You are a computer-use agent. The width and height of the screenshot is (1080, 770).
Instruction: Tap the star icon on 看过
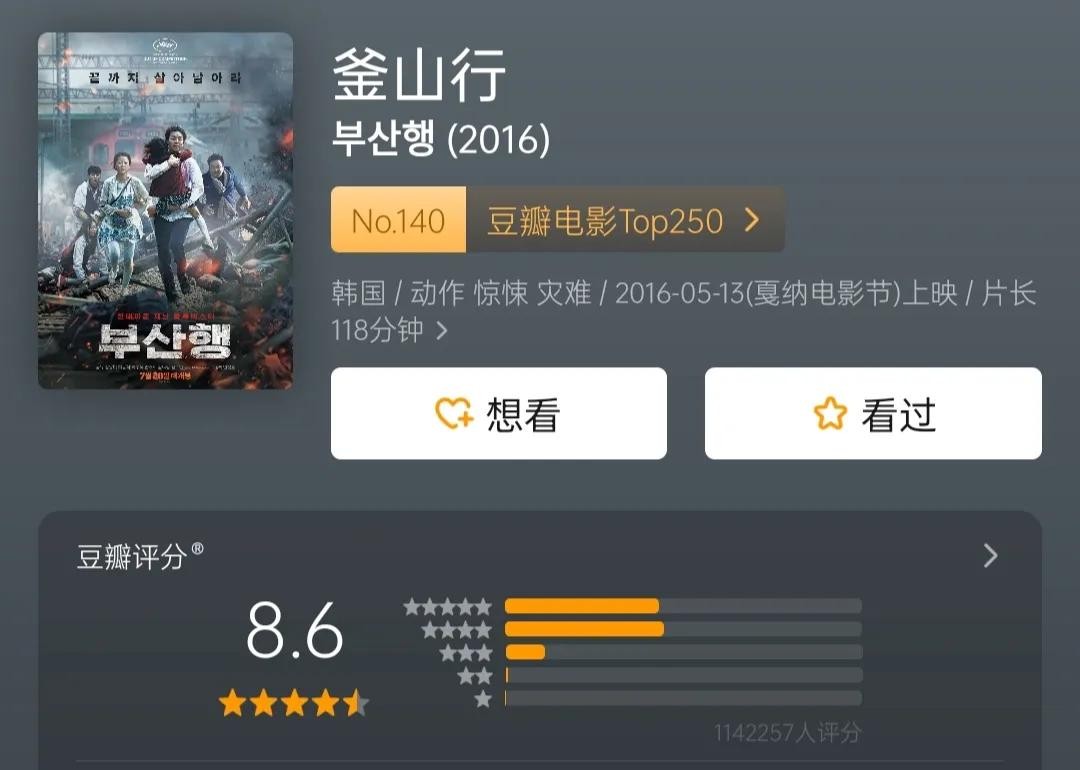coord(829,413)
